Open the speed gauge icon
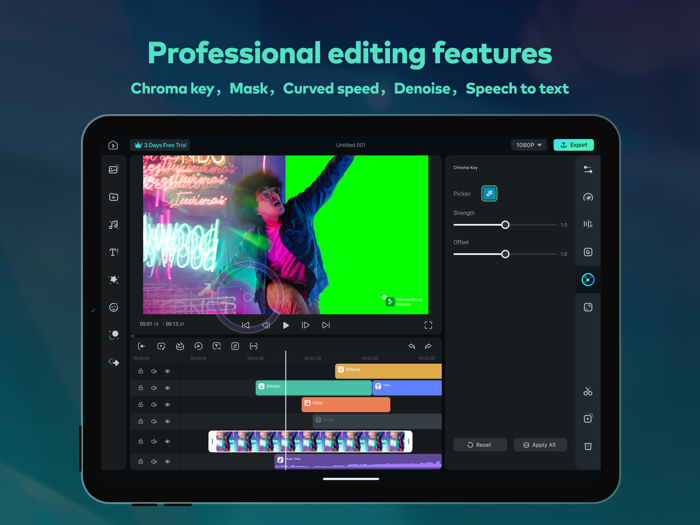The height and width of the screenshot is (525, 700). 588,197
